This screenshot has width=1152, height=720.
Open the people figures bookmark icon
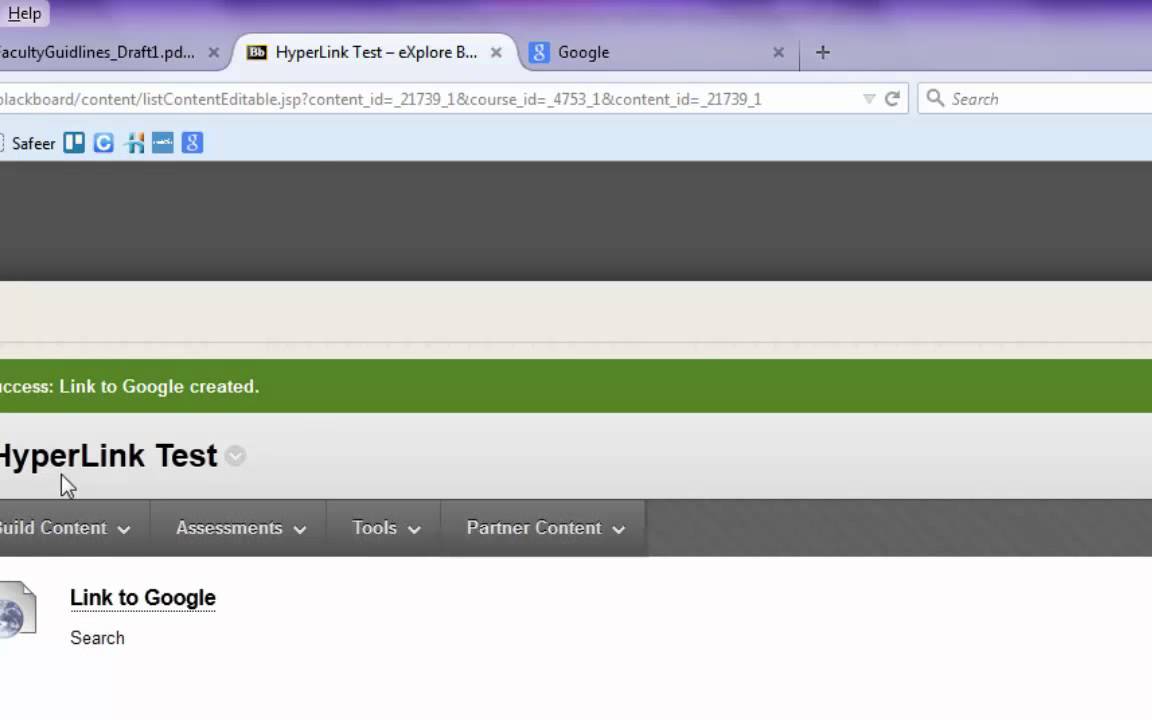point(134,143)
